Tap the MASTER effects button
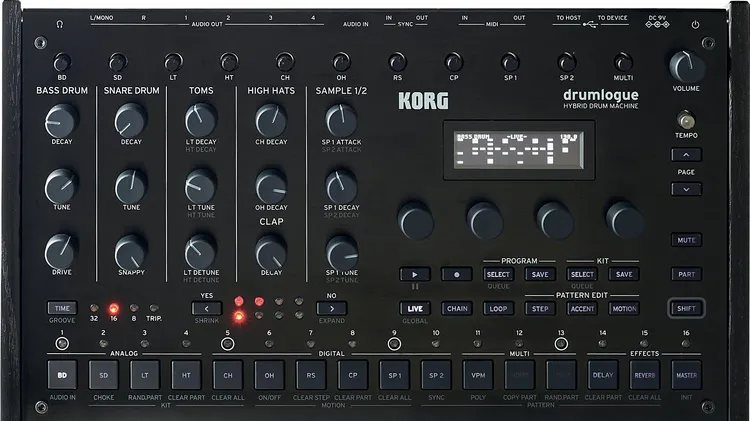Screen dimensions: 750x421 click(686, 375)
